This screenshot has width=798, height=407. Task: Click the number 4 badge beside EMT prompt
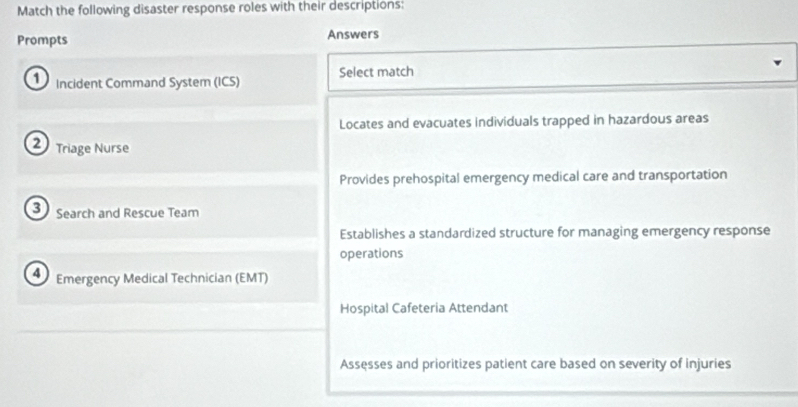(x=37, y=273)
